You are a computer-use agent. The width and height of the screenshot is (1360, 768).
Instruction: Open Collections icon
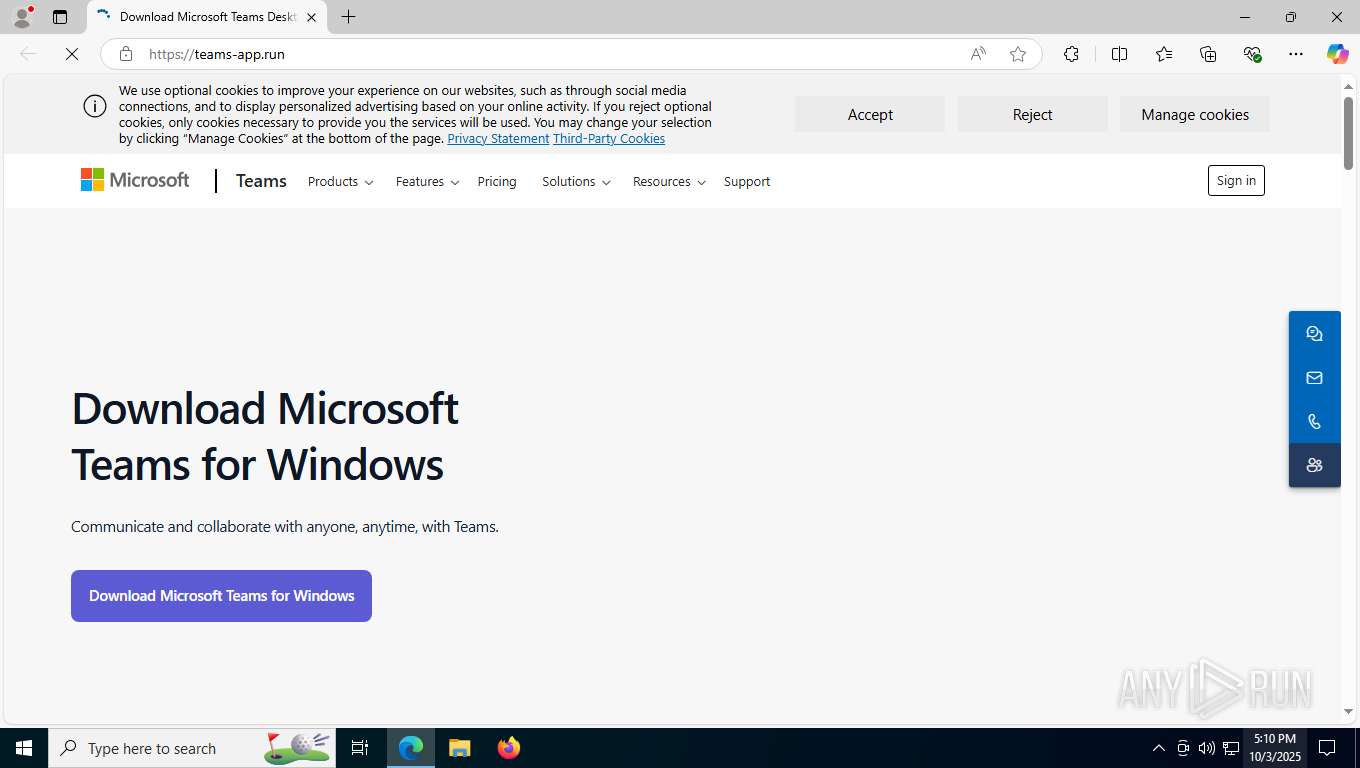pos(1208,54)
